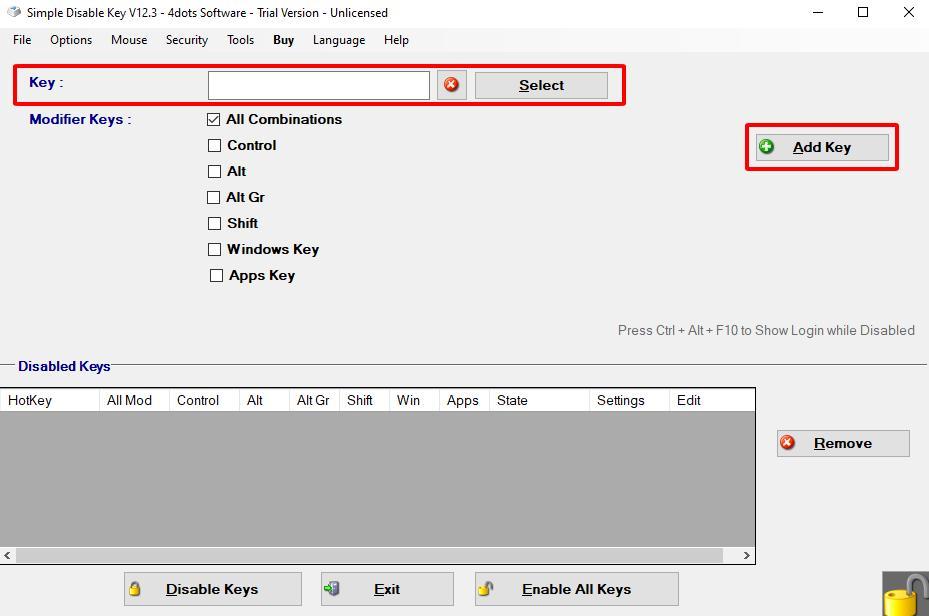Click the Select button to choose a key
Image resolution: width=929 pixels, height=616 pixels.
click(540, 85)
